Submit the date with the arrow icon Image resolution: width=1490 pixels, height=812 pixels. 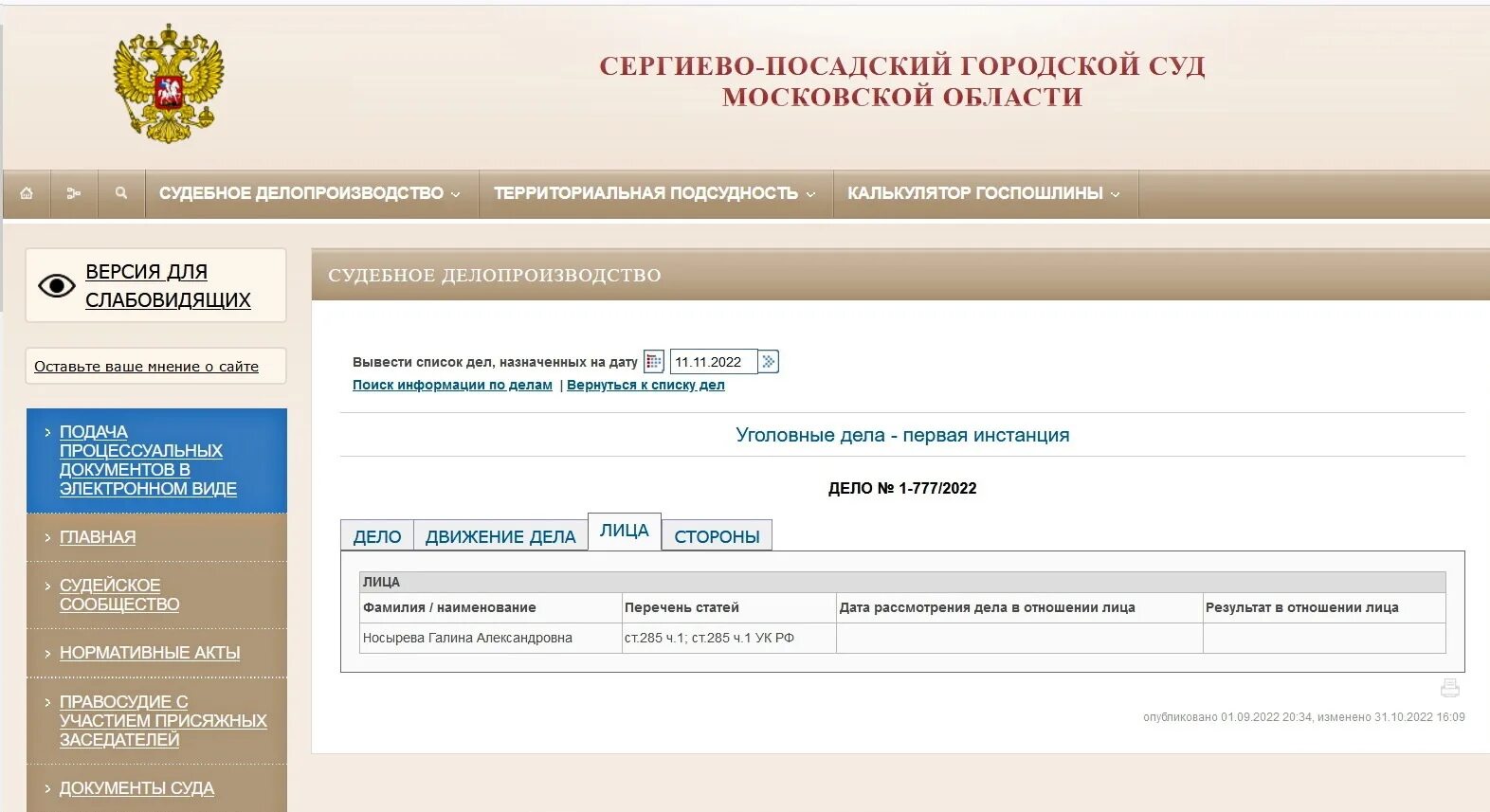tap(769, 362)
